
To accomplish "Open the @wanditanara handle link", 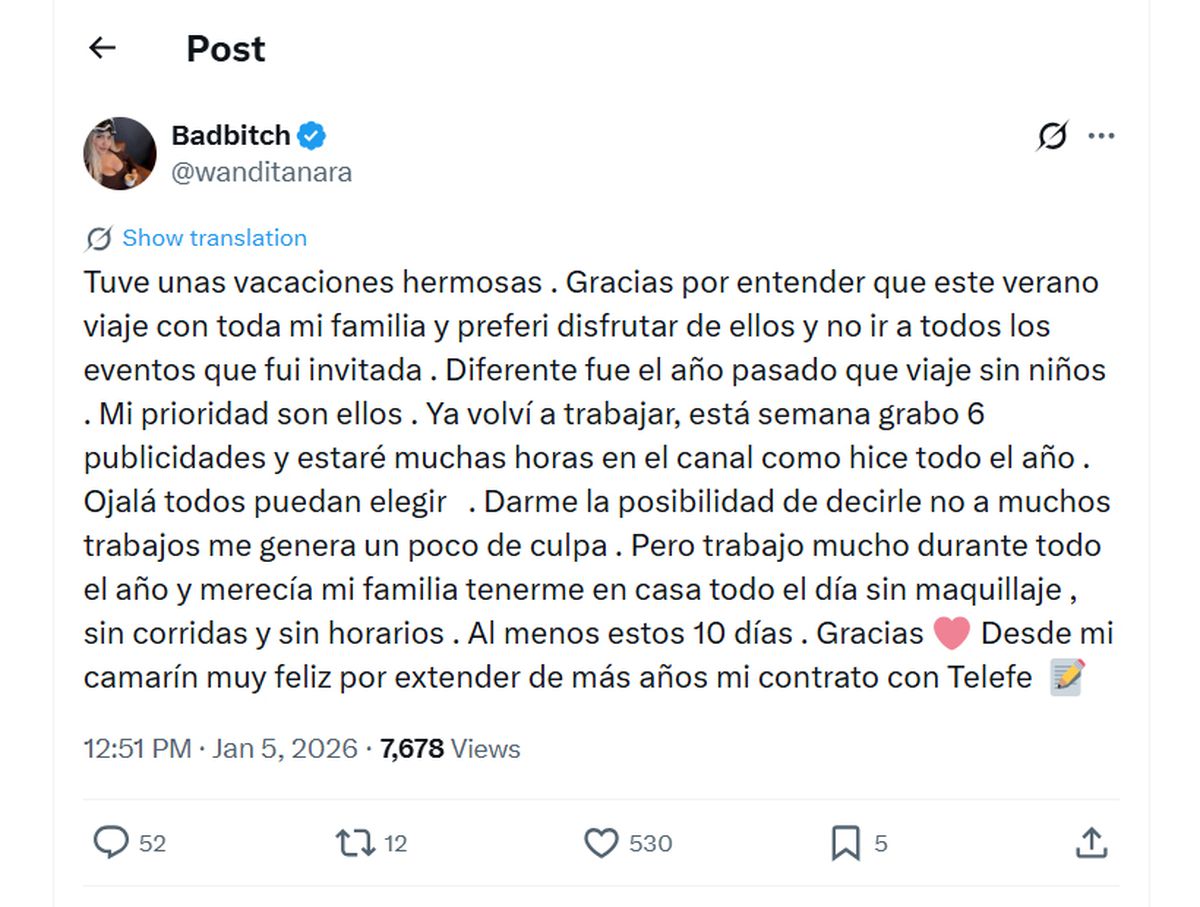I will coord(262,172).
